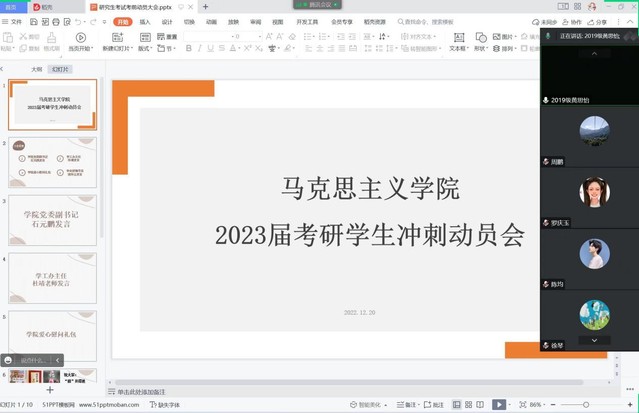Click the zoom slider in status bar
This screenshot has height=413, width=639.
(x=588, y=404)
